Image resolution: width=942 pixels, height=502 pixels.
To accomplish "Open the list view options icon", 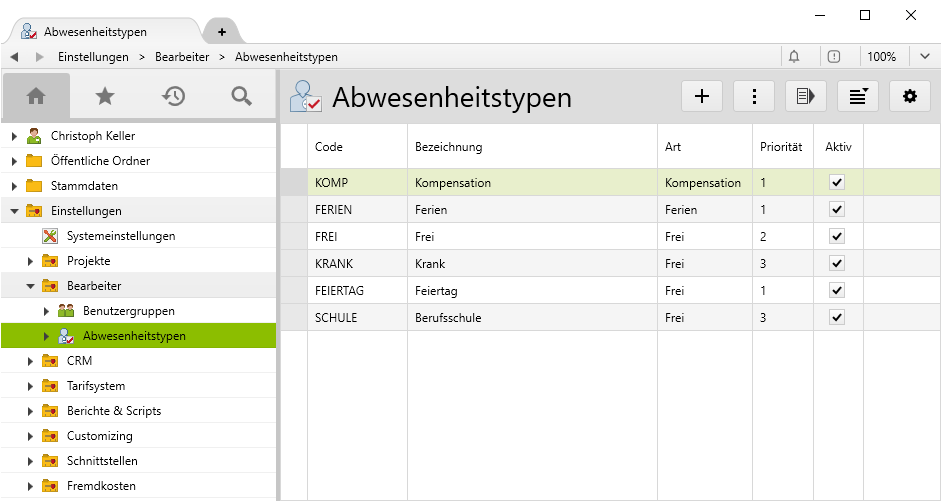I will [857, 96].
